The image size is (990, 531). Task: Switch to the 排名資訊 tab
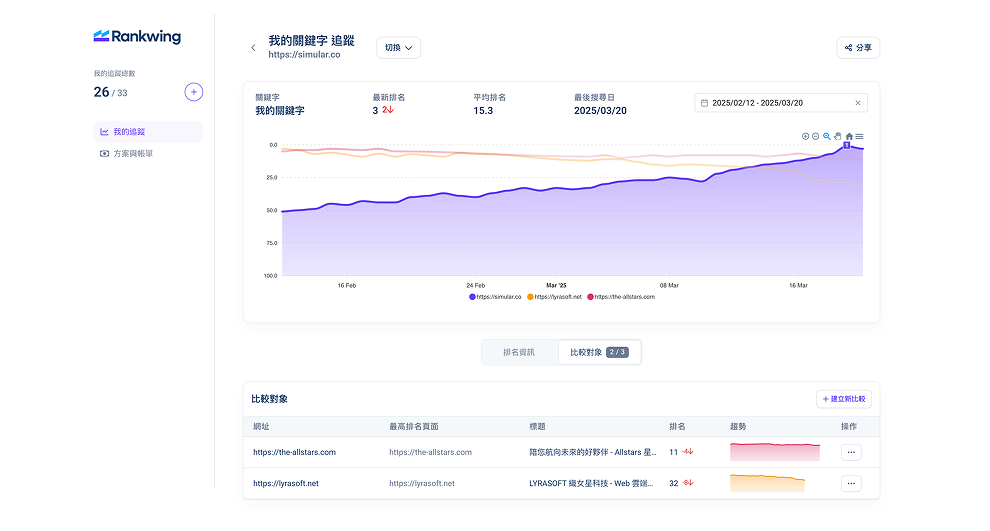coord(519,352)
